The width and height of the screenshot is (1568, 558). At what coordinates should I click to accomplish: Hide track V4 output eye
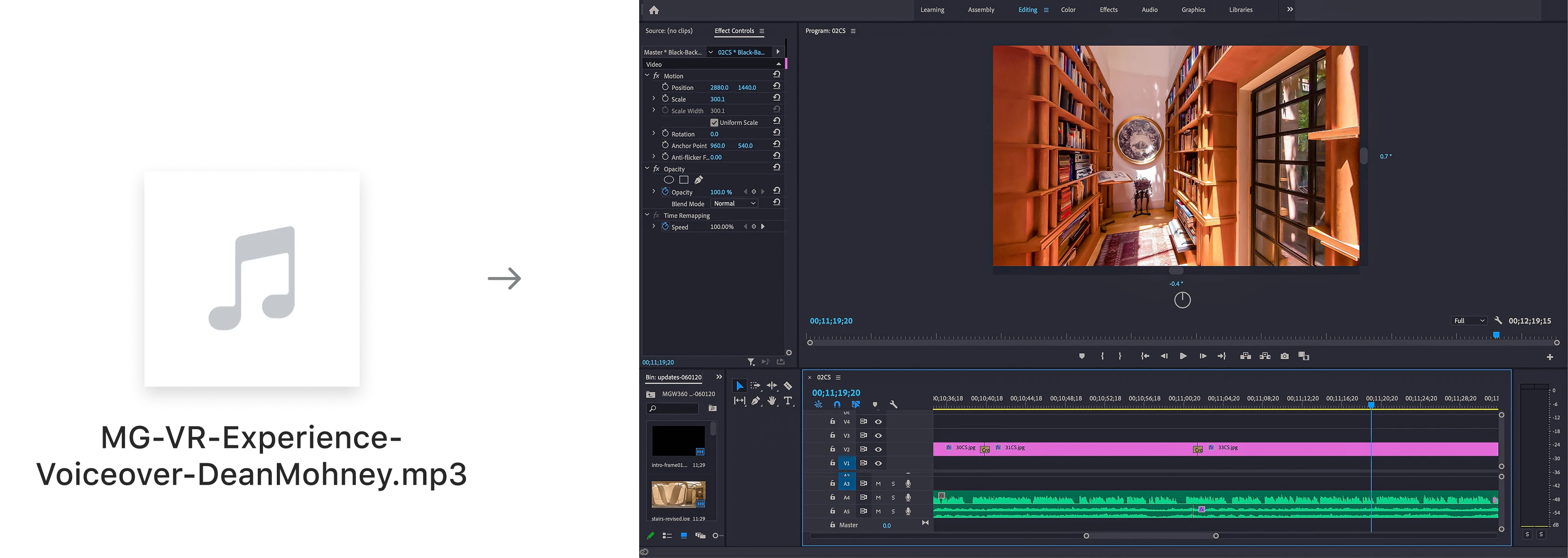coord(878,421)
